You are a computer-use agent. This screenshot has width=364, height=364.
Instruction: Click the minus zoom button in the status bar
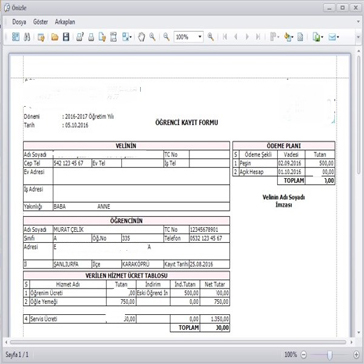304,354
